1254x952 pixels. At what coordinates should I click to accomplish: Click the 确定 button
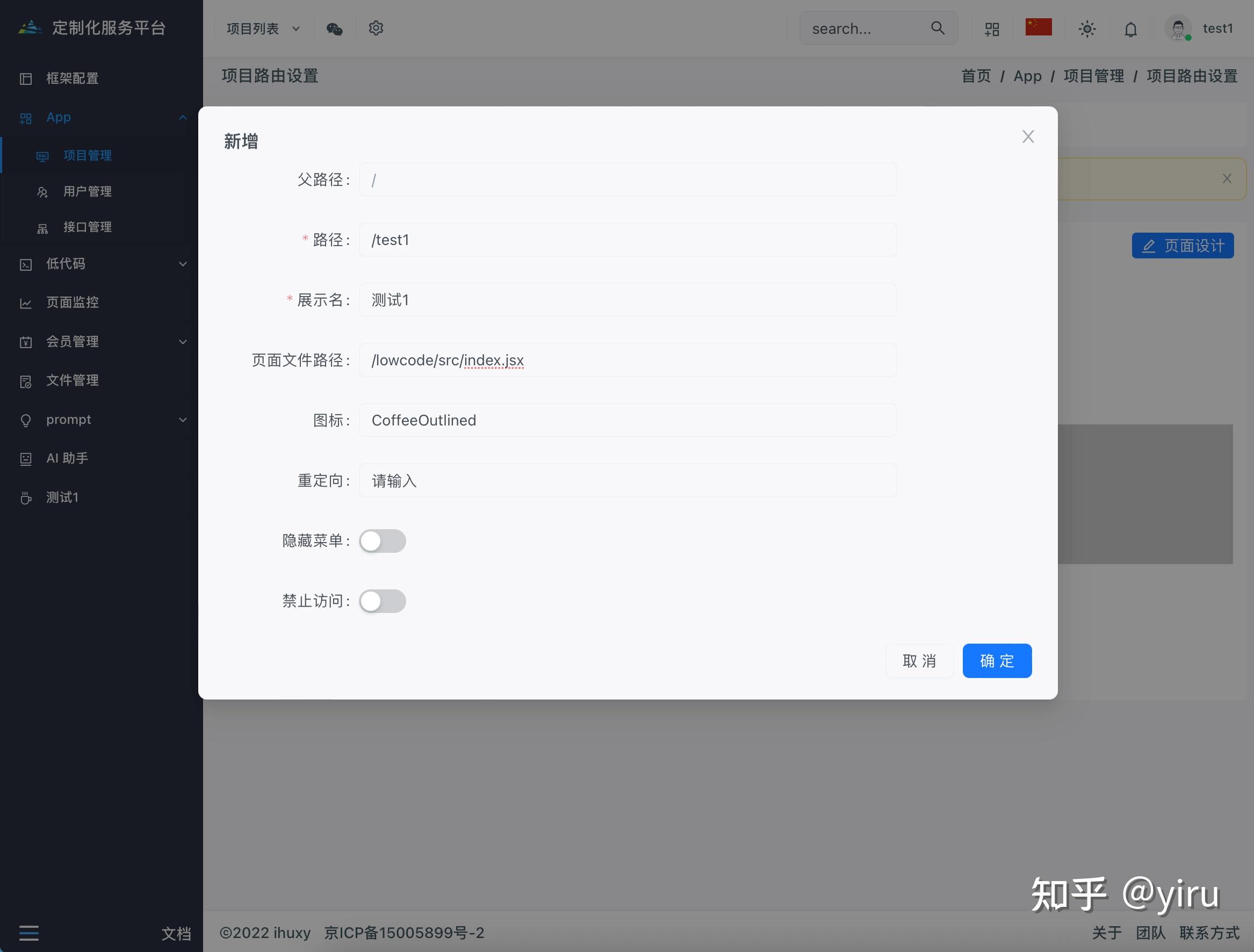[997, 661]
